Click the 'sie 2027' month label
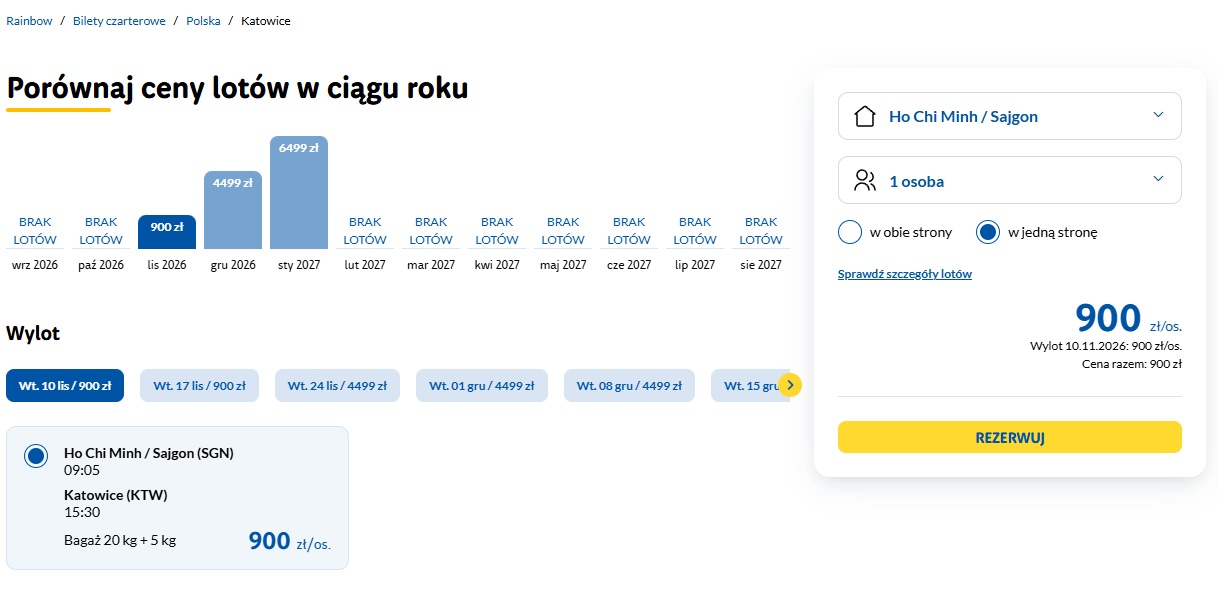Image resolution: width=1218 pixels, height=605 pixels. coord(761,265)
